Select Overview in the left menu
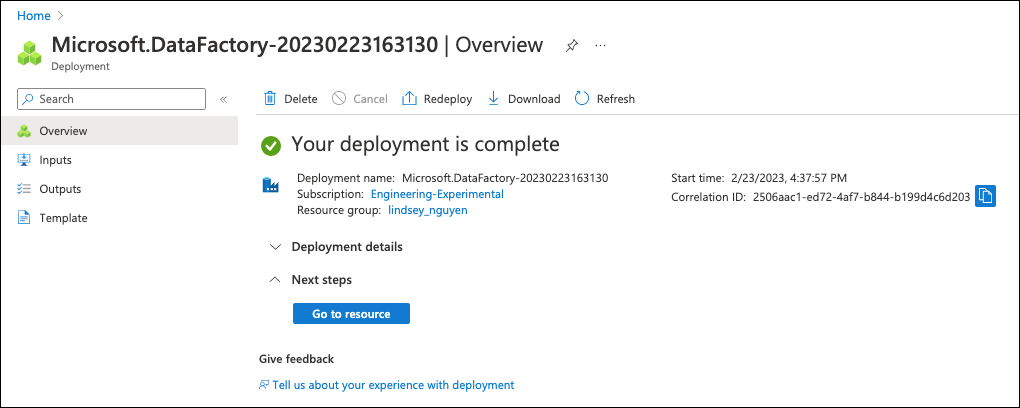The height and width of the screenshot is (408, 1020). (119, 131)
